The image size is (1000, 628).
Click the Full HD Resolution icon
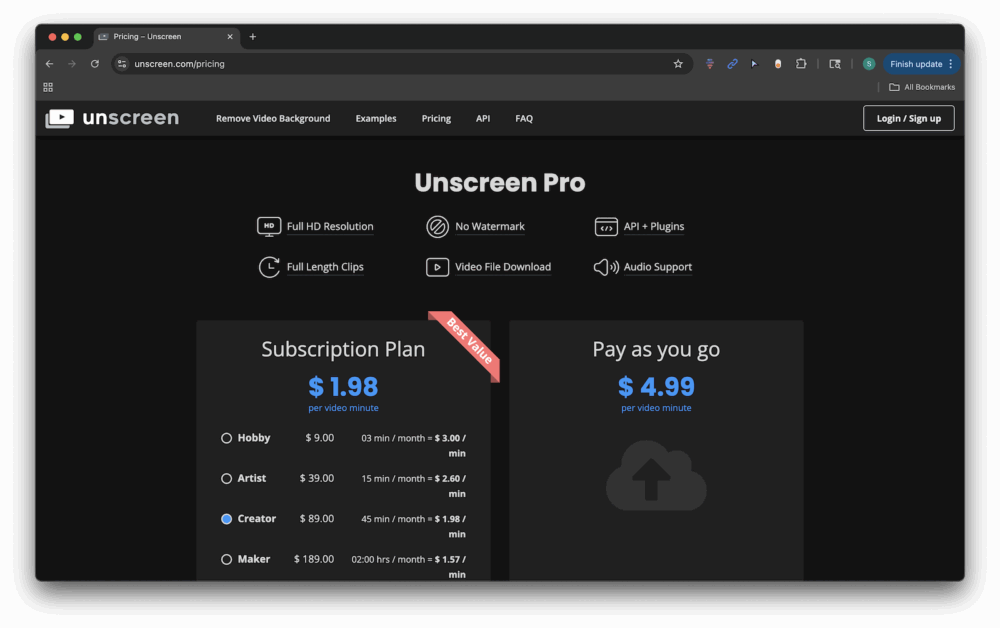click(x=268, y=227)
